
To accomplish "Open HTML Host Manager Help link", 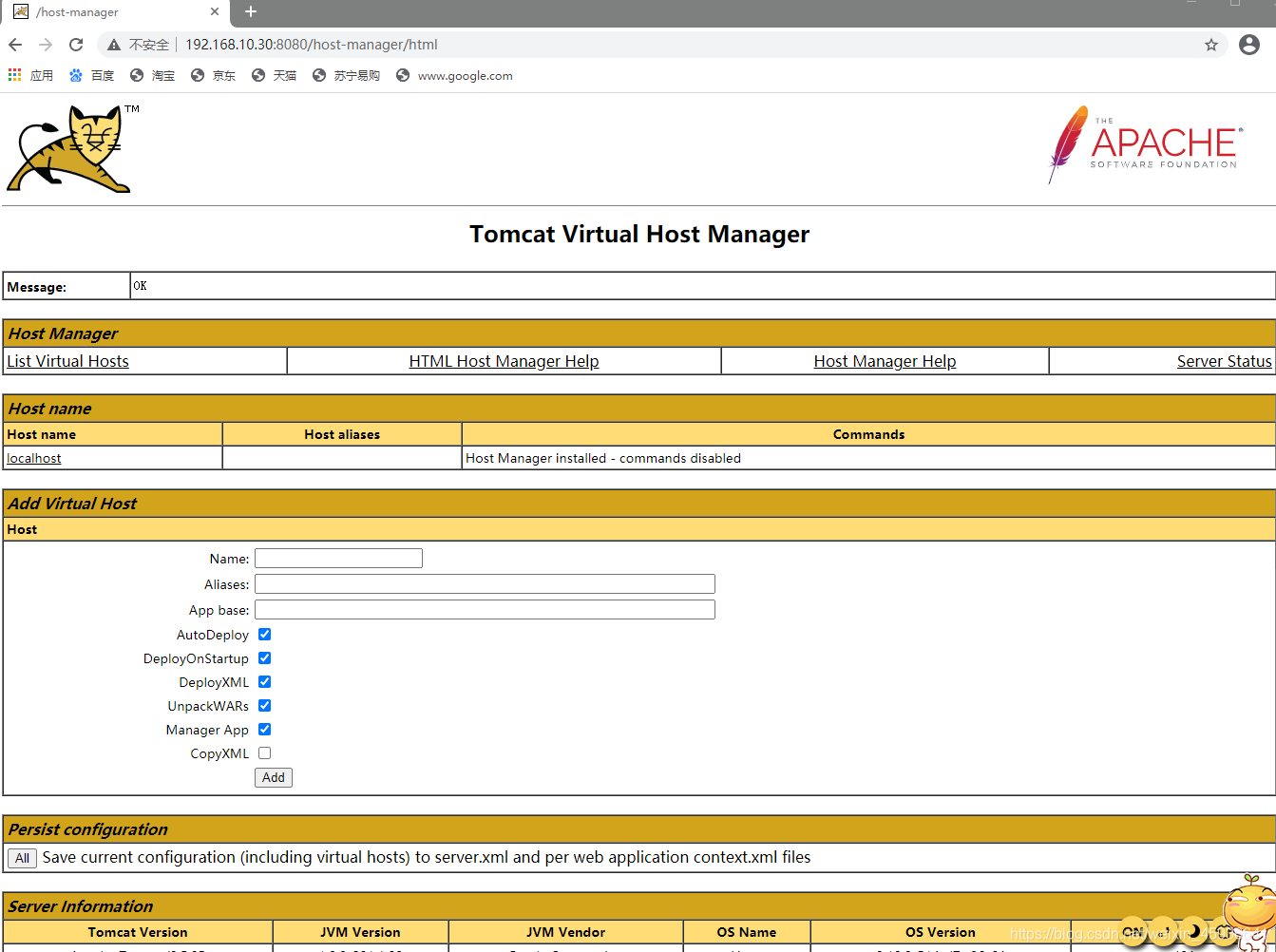I will [x=504, y=361].
